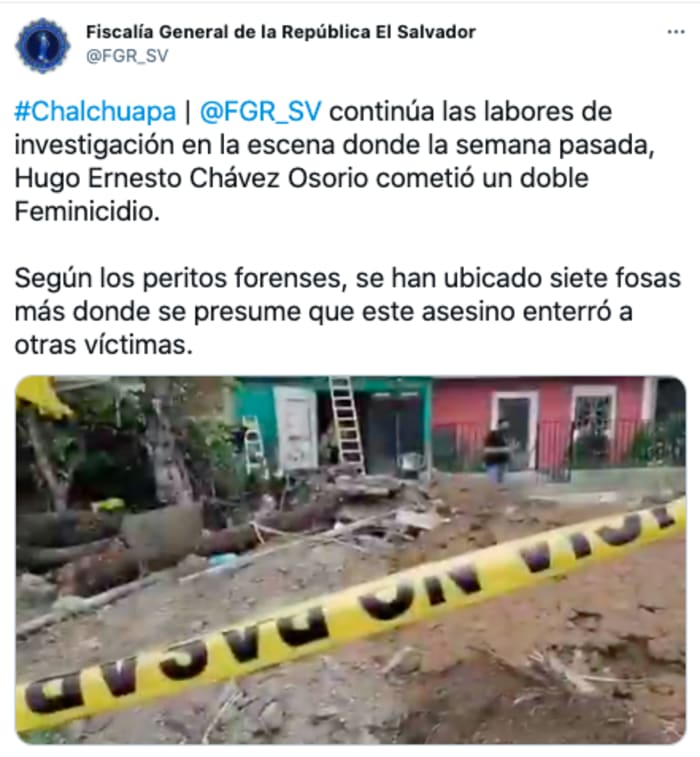Open the crime scene media thumbnail
The height and width of the screenshot is (757, 700).
[x=350, y=560]
